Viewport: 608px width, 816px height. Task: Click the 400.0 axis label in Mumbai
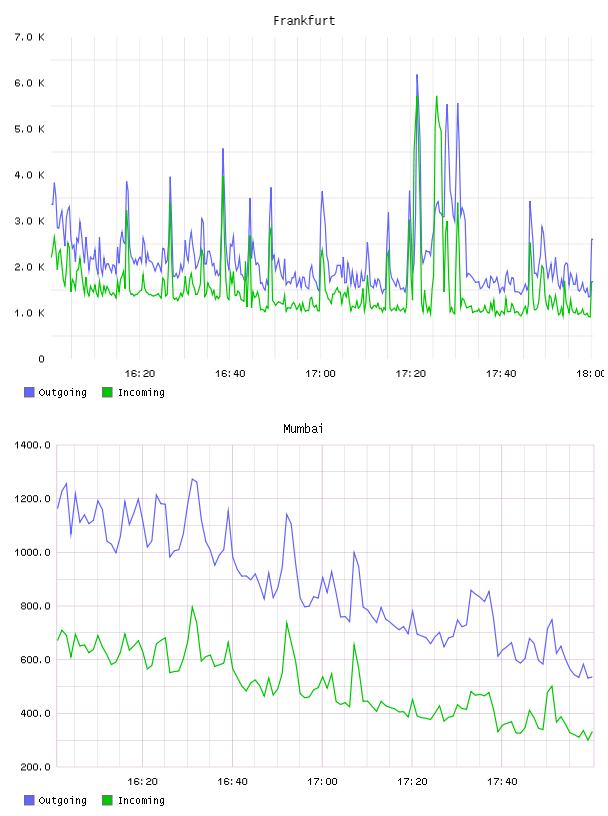pos(35,713)
